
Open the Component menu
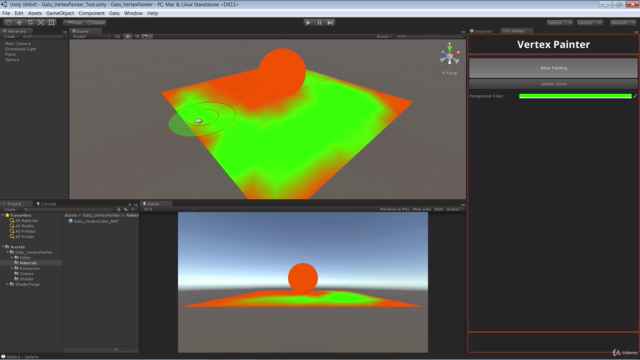click(91, 13)
